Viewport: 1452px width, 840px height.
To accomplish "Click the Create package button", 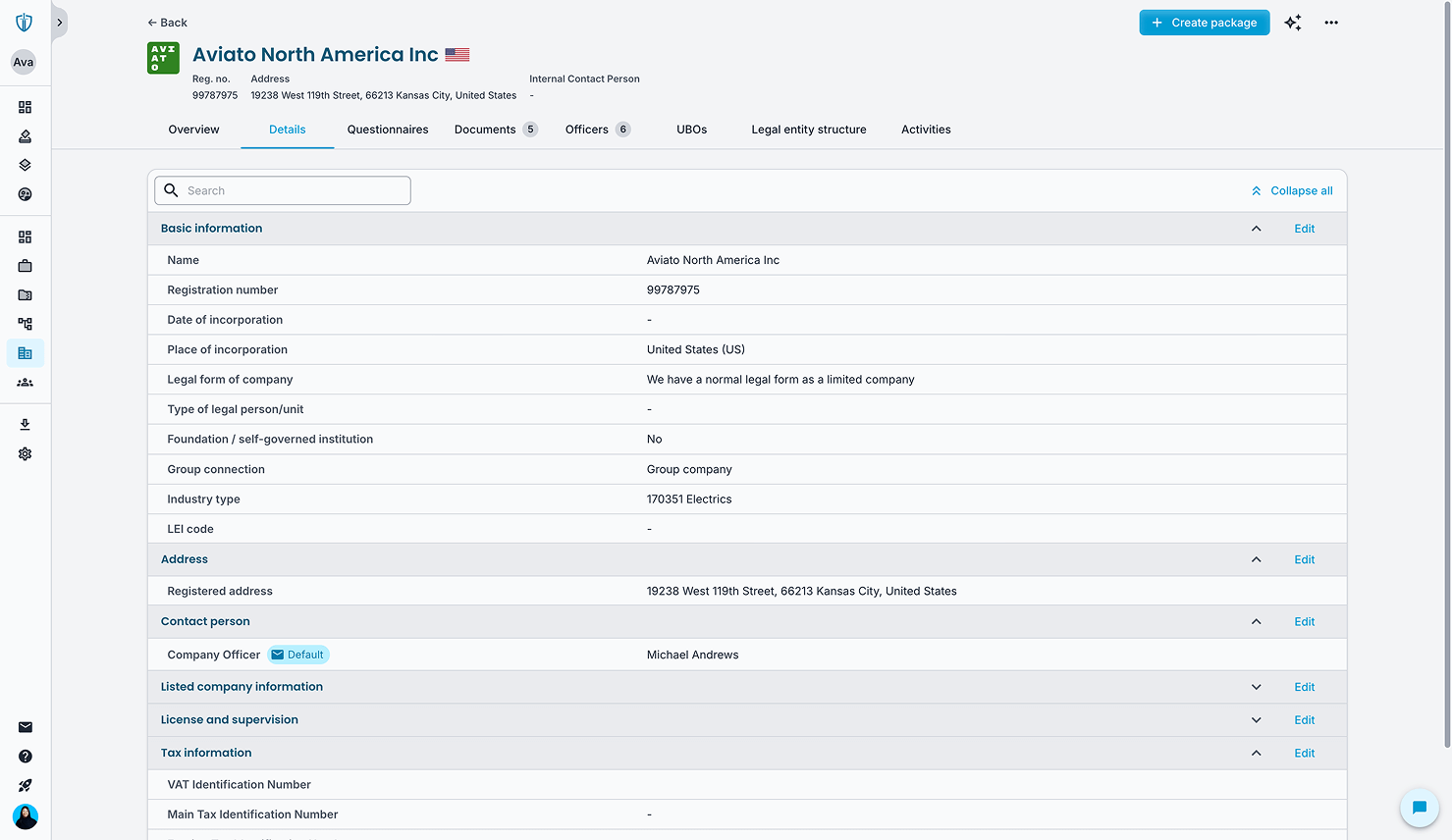I will click(x=1205, y=22).
